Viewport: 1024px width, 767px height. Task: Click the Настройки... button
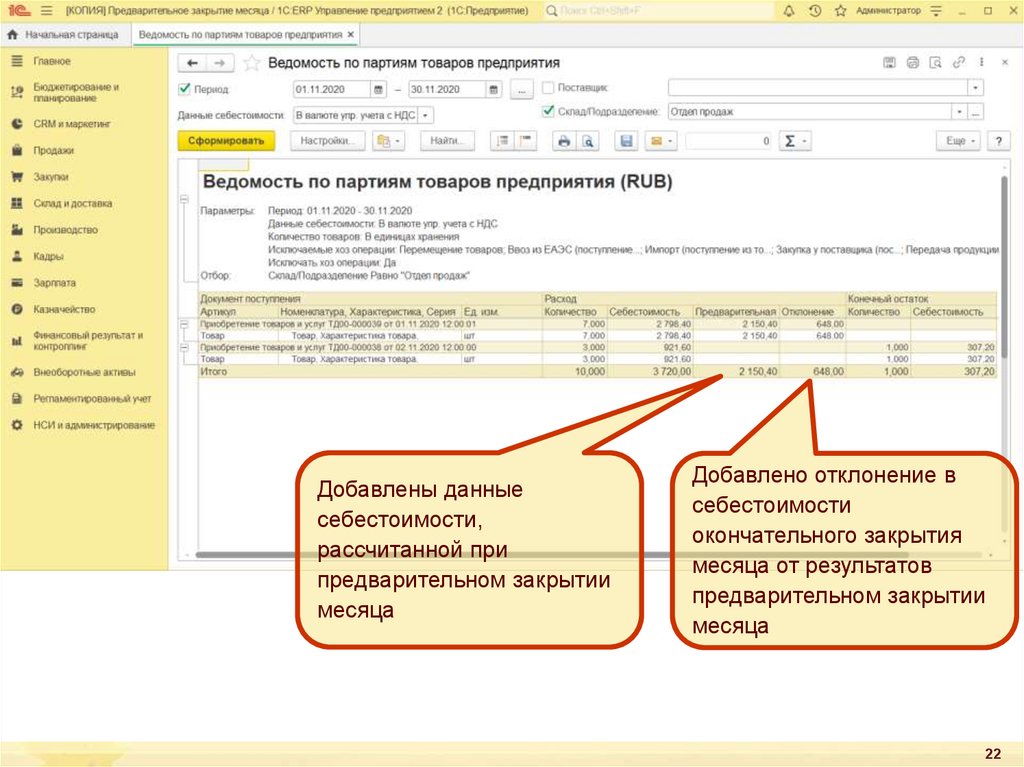pyautogui.click(x=328, y=142)
